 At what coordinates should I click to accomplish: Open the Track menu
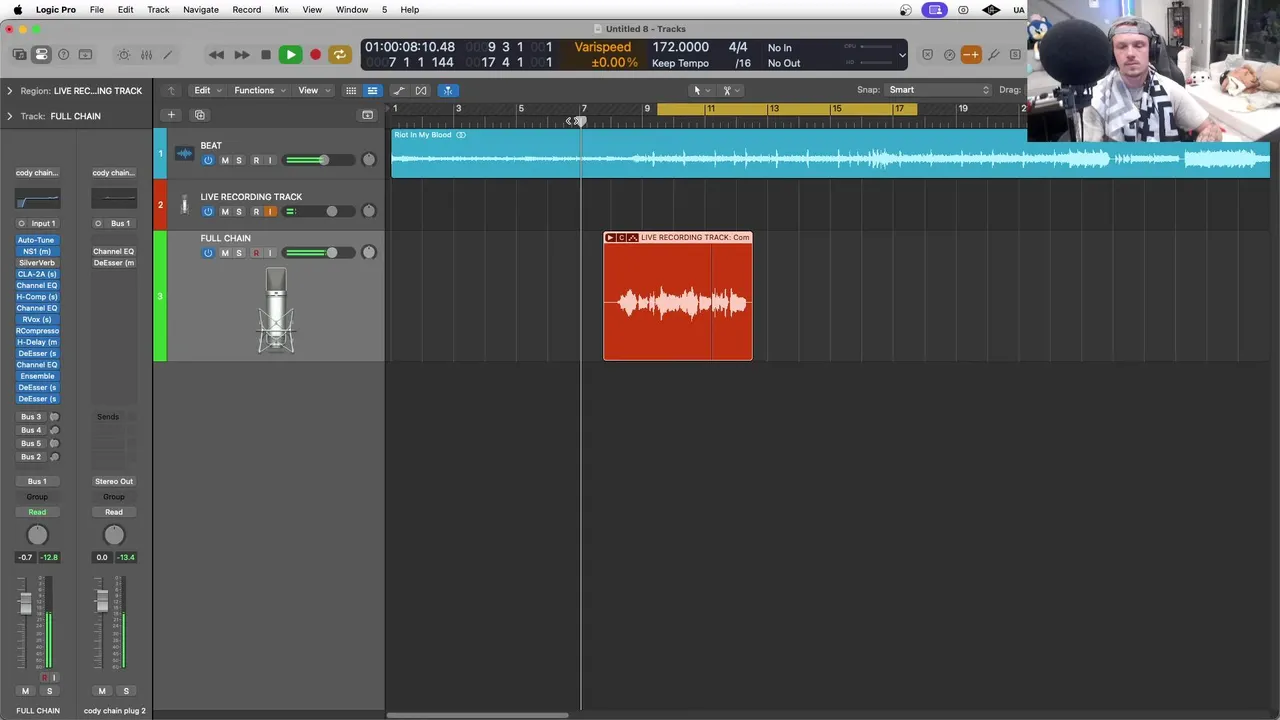pyautogui.click(x=158, y=10)
